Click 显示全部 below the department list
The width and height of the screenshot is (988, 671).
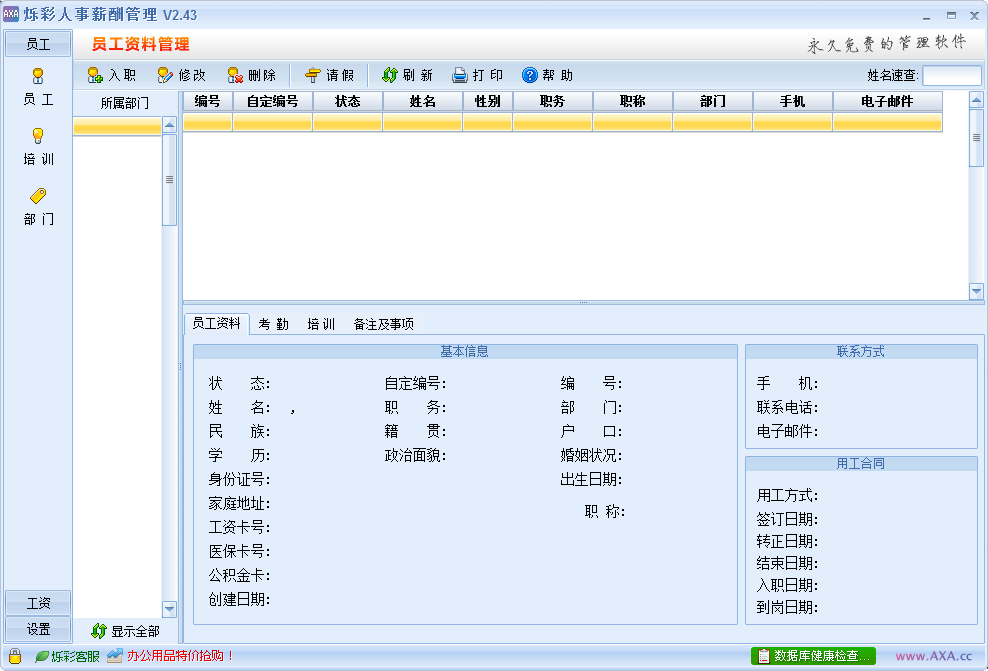(x=125, y=631)
